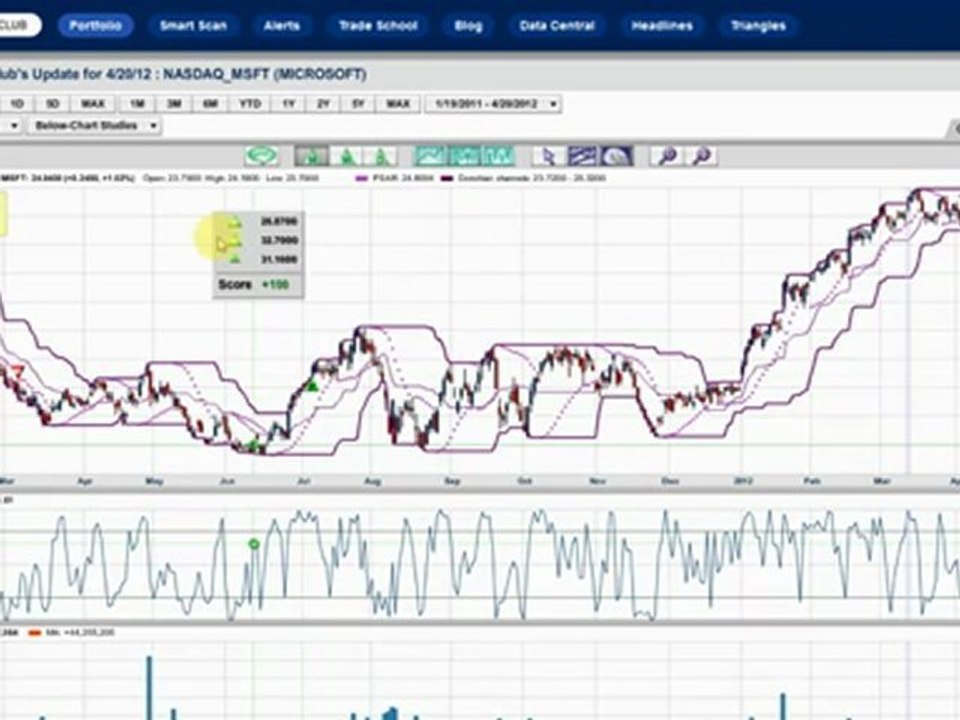Set chart range to 1M
This screenshot has height=720, width=960.
pos(137,104)
